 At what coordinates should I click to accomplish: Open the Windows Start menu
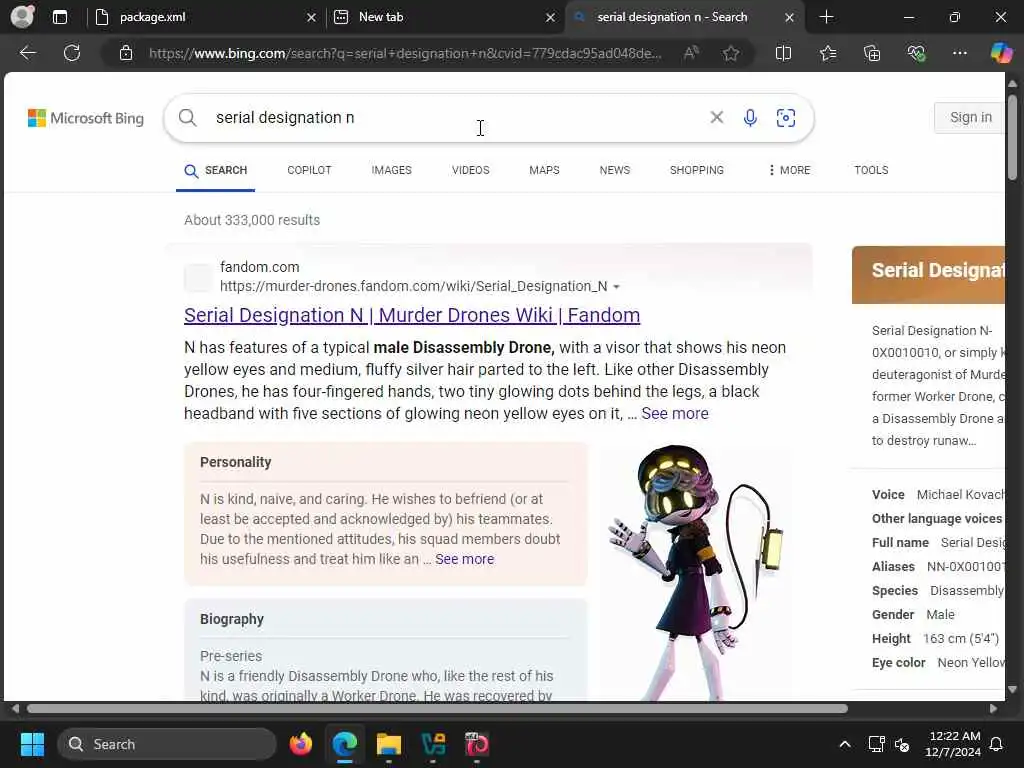pos(32,744)
